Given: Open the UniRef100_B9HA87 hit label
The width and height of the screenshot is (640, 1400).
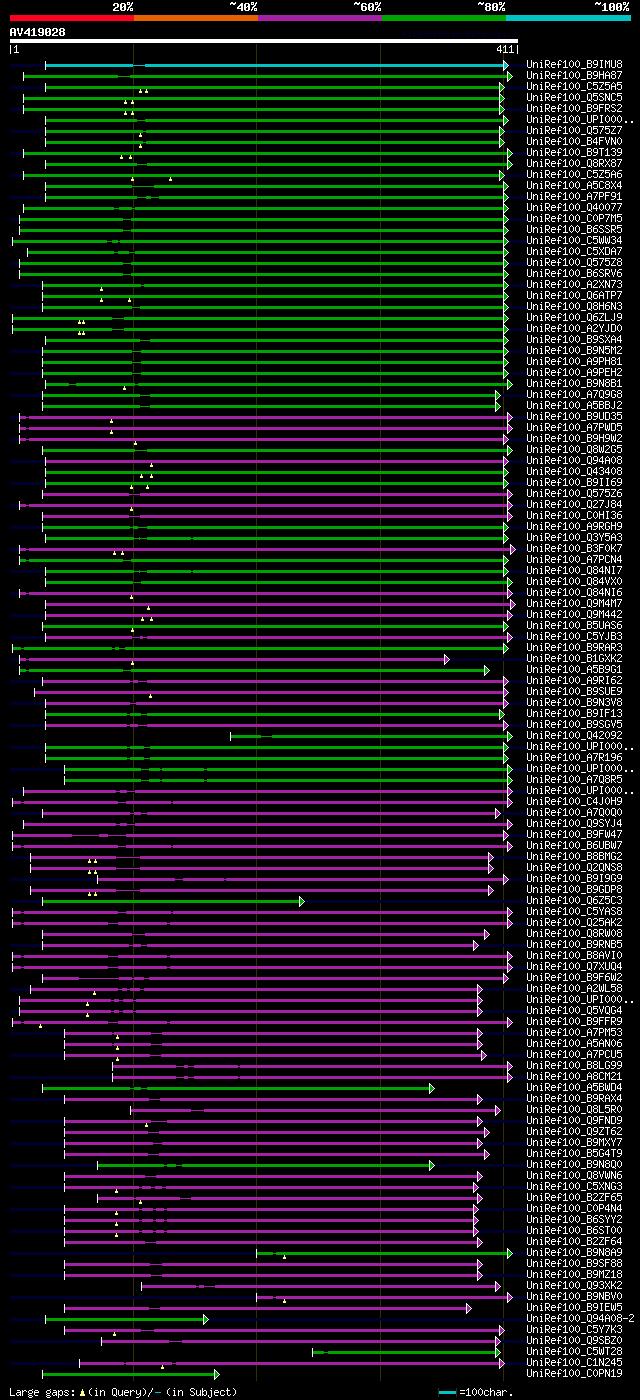Looking at the screenshot, I should [x=574, y=75].
